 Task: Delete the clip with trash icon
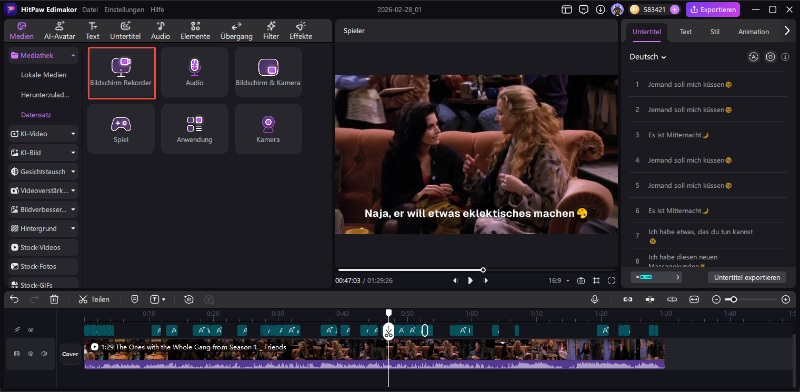coord(54,300)
